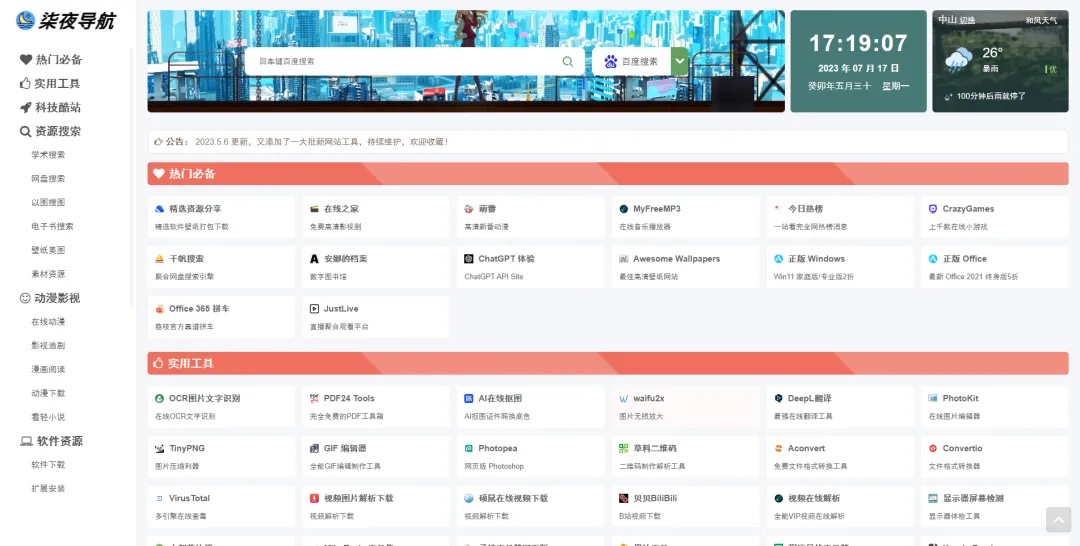The width and height of the screenshot is (1080, 546).
Task: Click the 精选资源分享 card icon
Action: 160,209
